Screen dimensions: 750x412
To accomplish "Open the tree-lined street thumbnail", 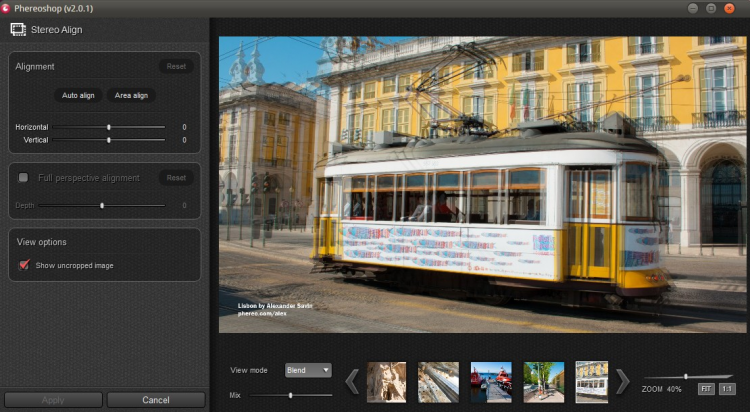I will tap(543, 382).
